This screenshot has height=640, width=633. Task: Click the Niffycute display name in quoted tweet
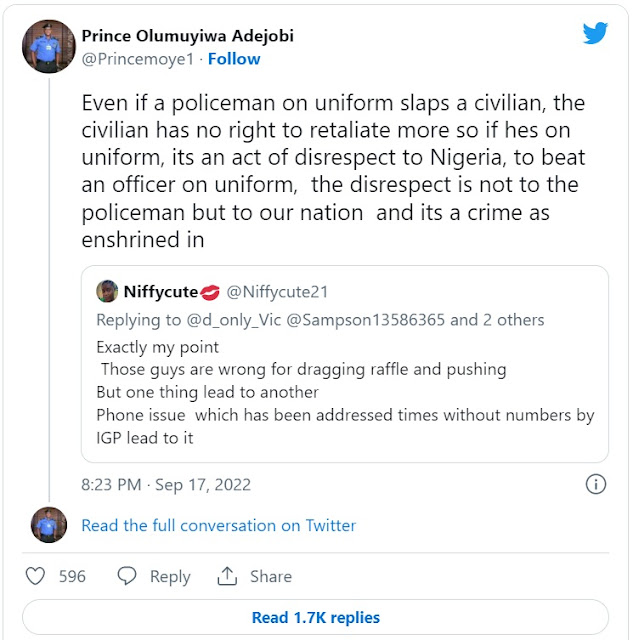coord(160,292)
